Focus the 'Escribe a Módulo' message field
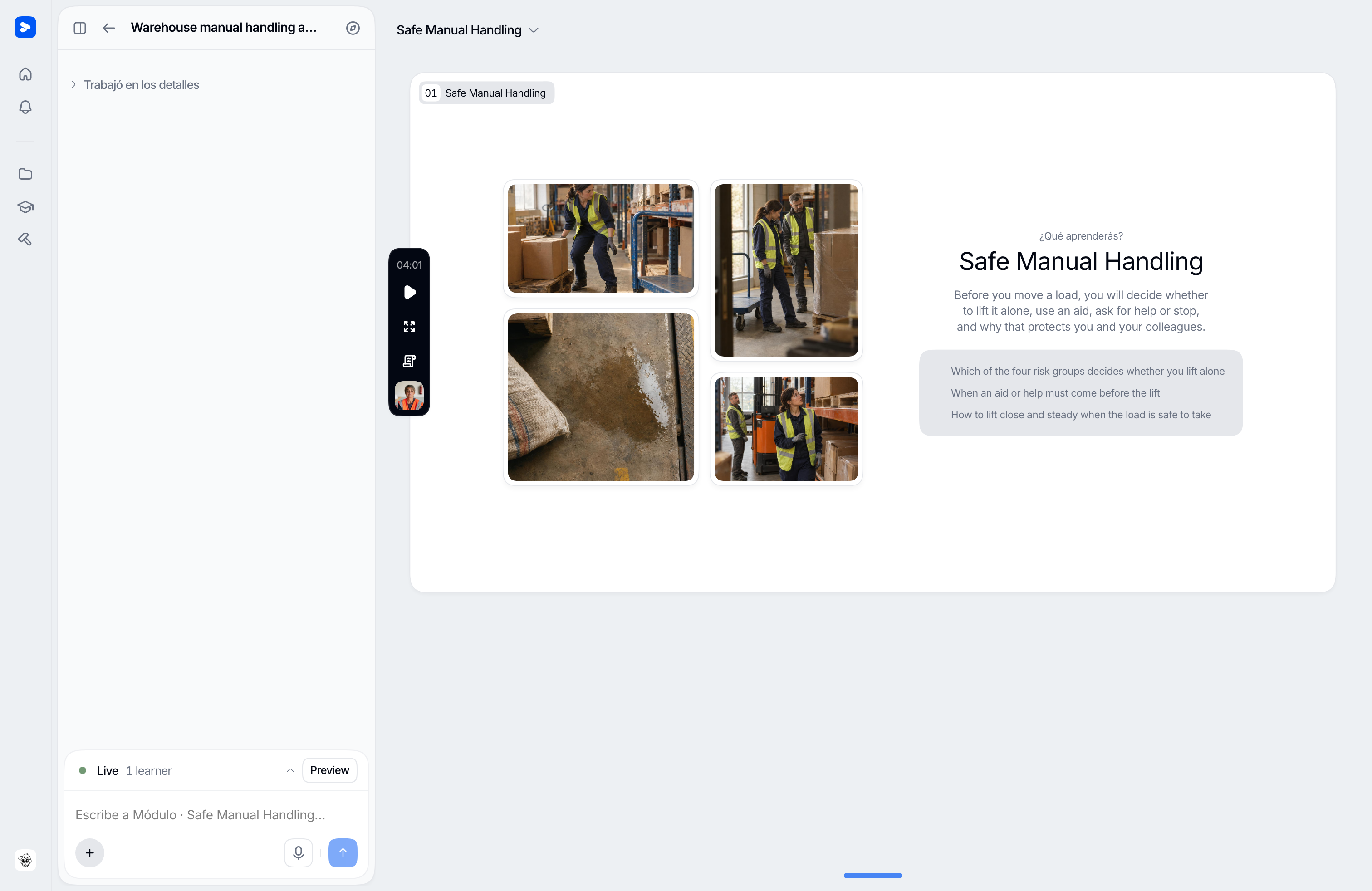The image size is (1372, 891). tap(216, 814)
